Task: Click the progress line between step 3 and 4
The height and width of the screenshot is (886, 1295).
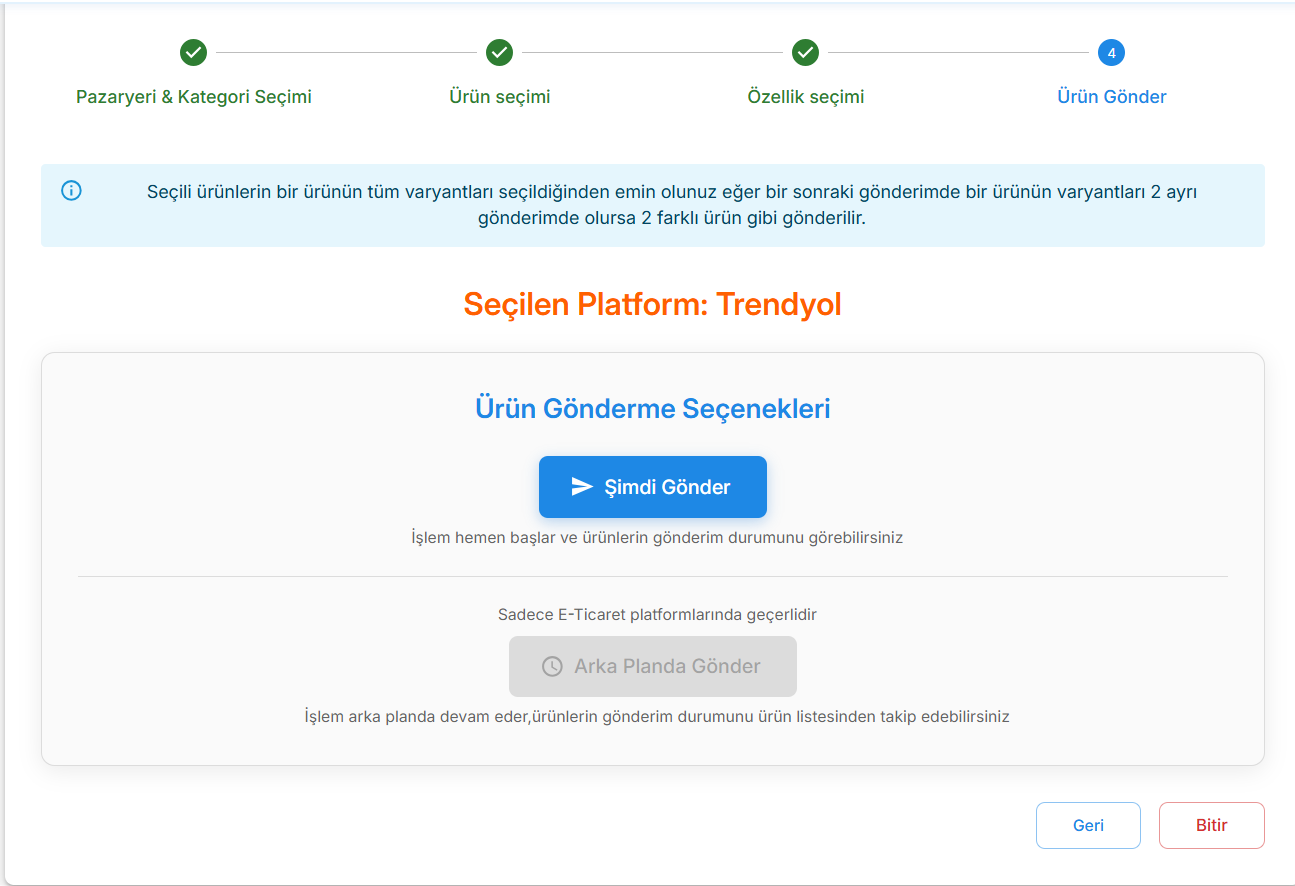Action: click(x=958, y=52)
